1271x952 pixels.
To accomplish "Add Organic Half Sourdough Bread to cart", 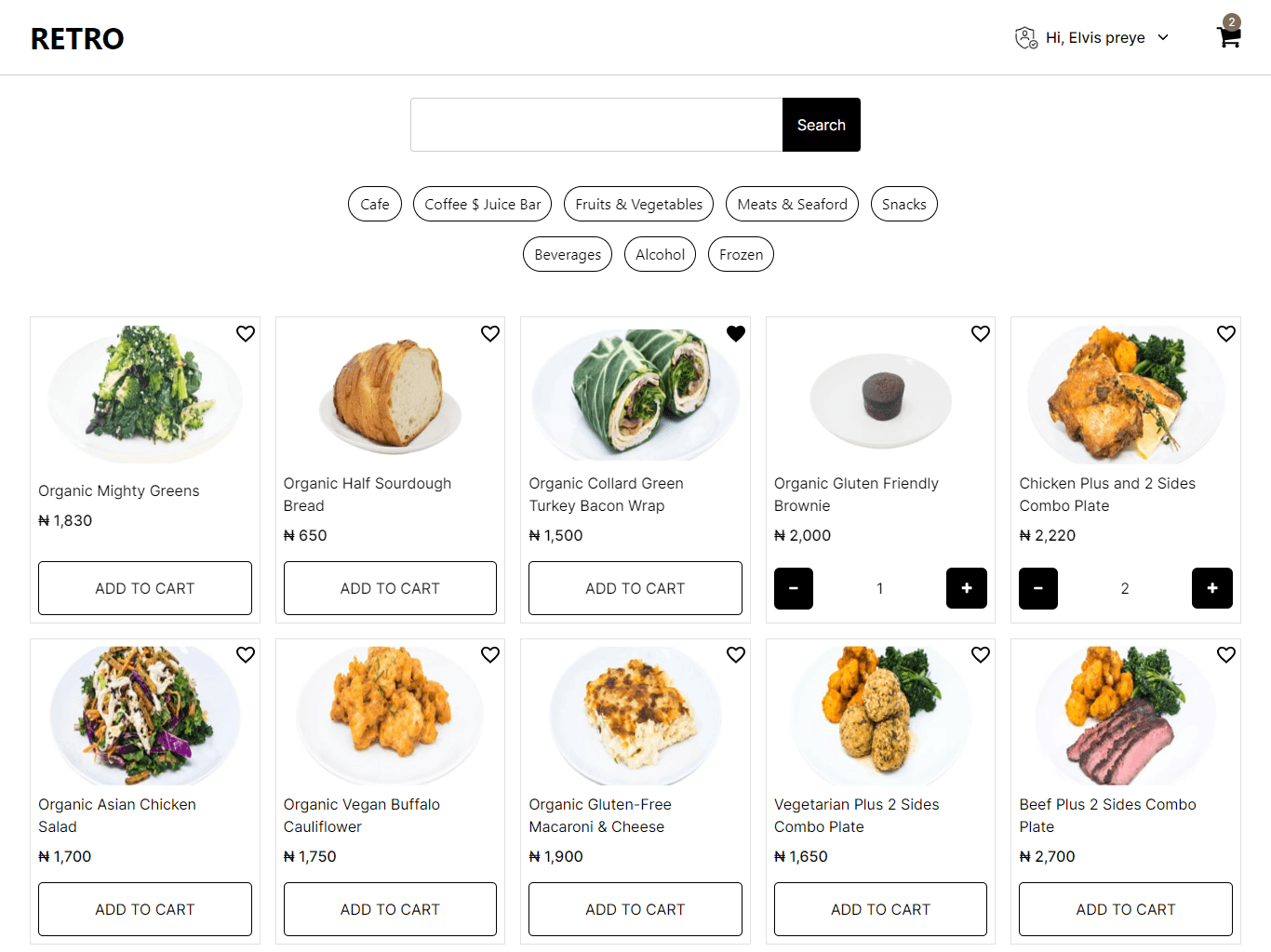I will [x=390, y=588].
